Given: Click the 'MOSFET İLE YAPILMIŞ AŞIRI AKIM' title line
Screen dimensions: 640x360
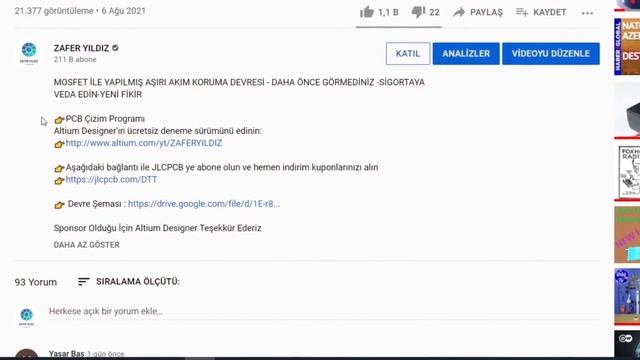Looking at the screenshot, I should 239,82.
